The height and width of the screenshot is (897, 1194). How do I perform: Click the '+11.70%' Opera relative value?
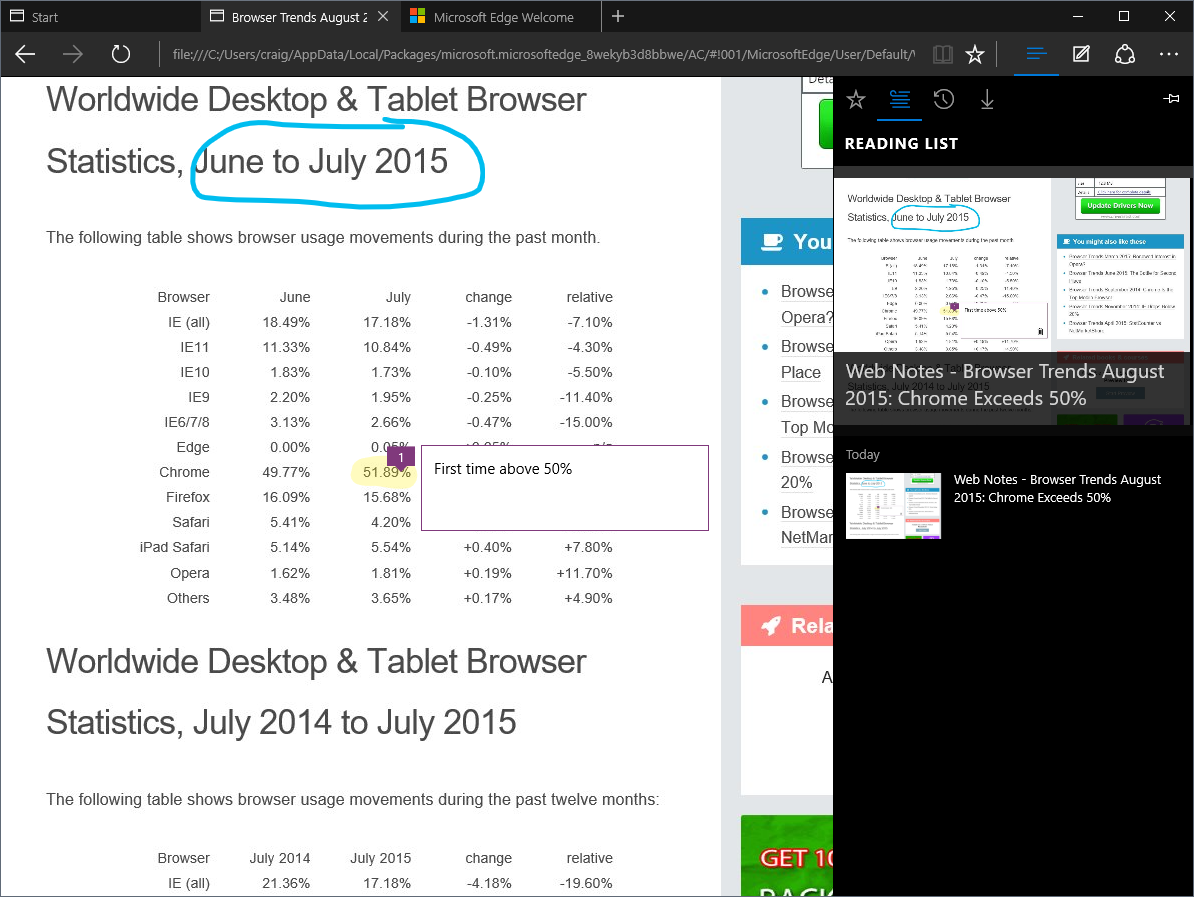[584, 573]
